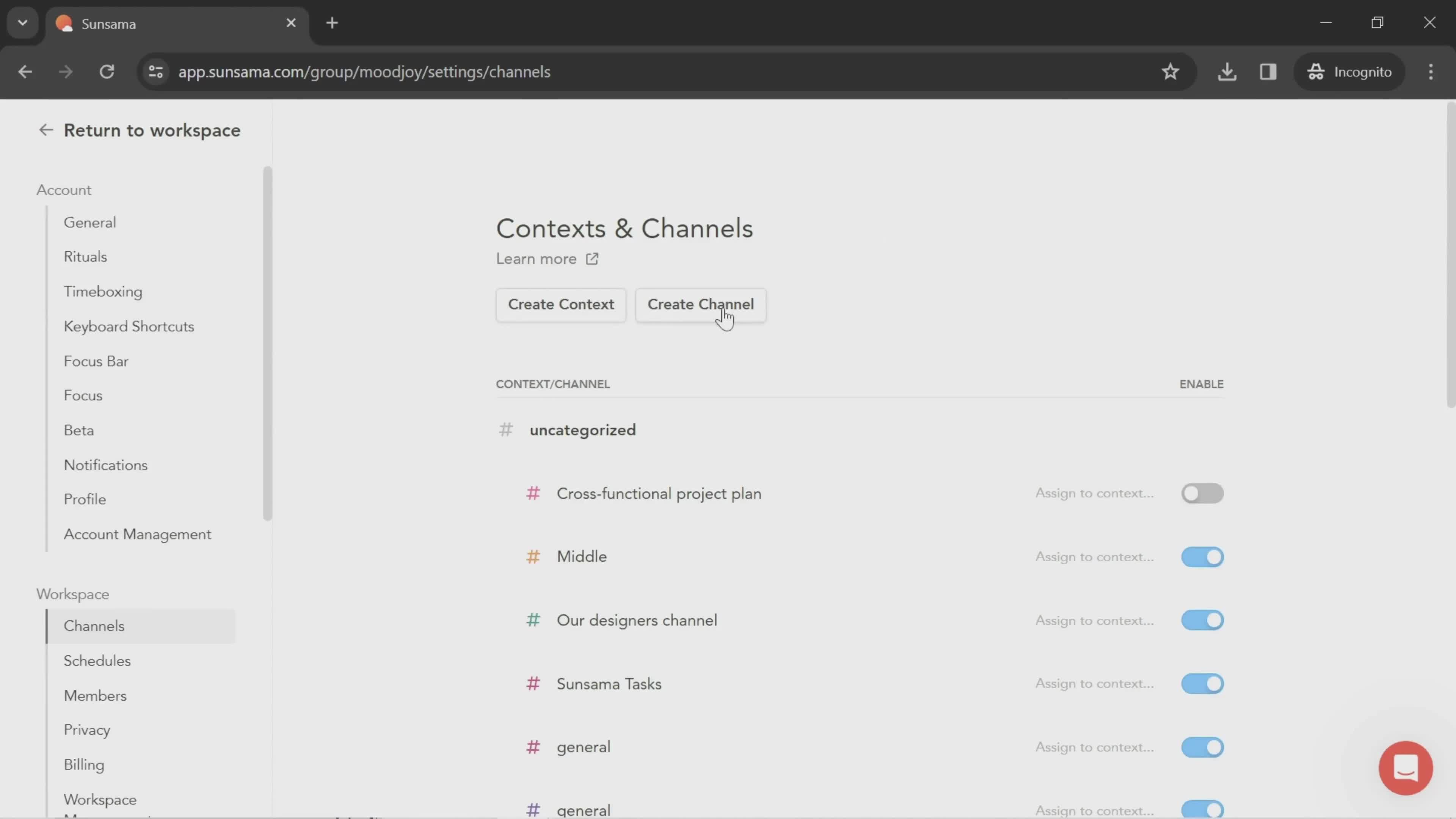
Task: Click the Create Channel button
Action: (x=700, y=304)
